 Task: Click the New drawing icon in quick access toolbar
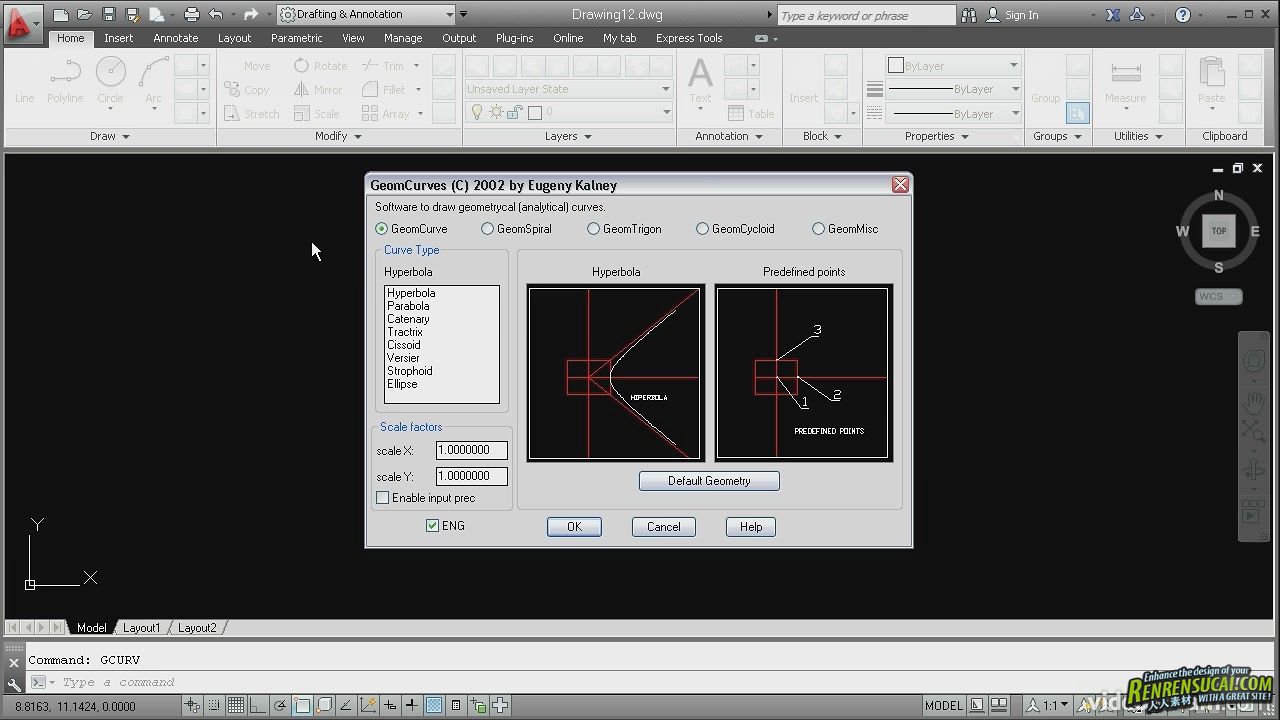click(61, 15)
